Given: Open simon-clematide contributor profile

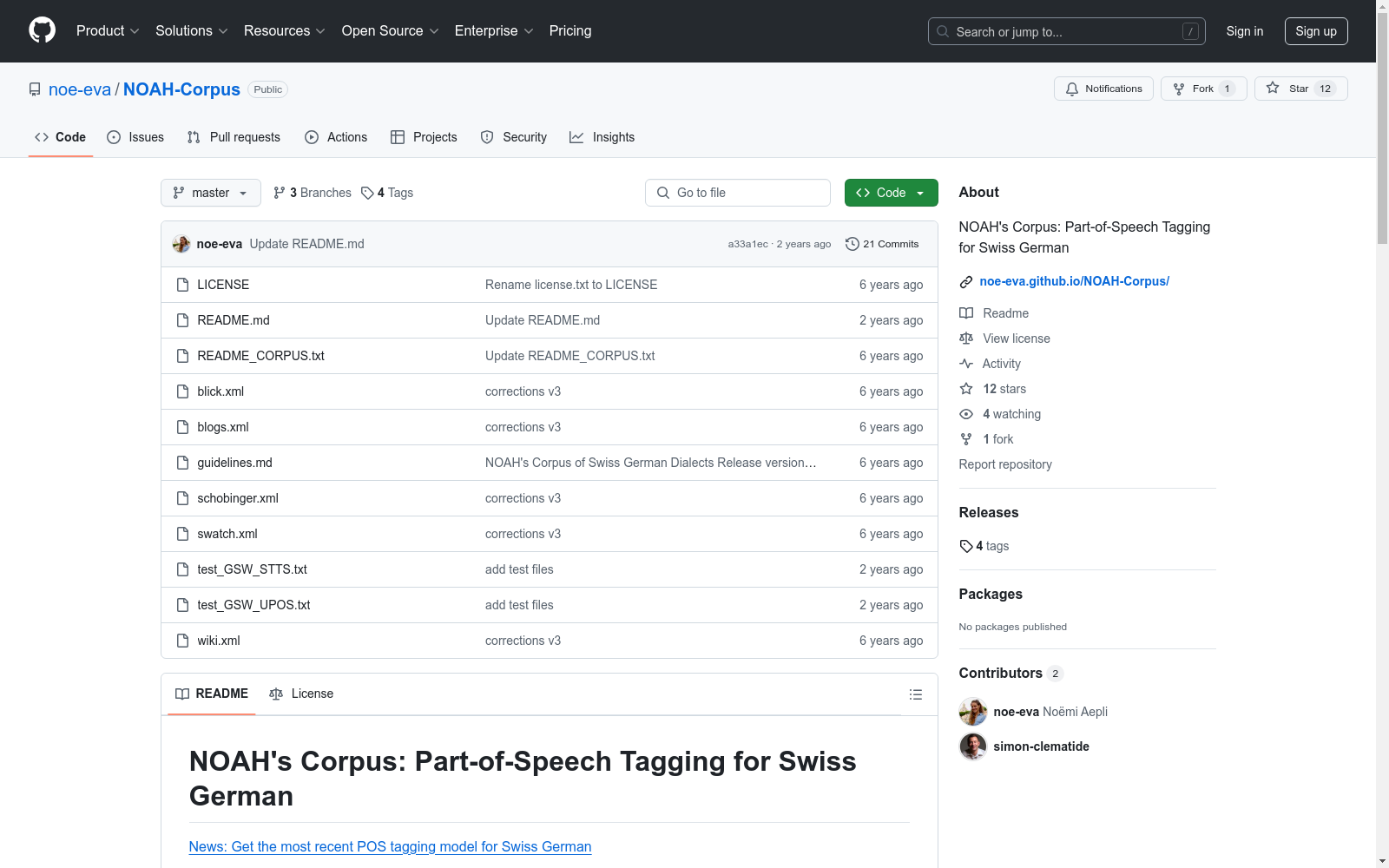Looking at the screenshot, I should [x=1042, y=746].
